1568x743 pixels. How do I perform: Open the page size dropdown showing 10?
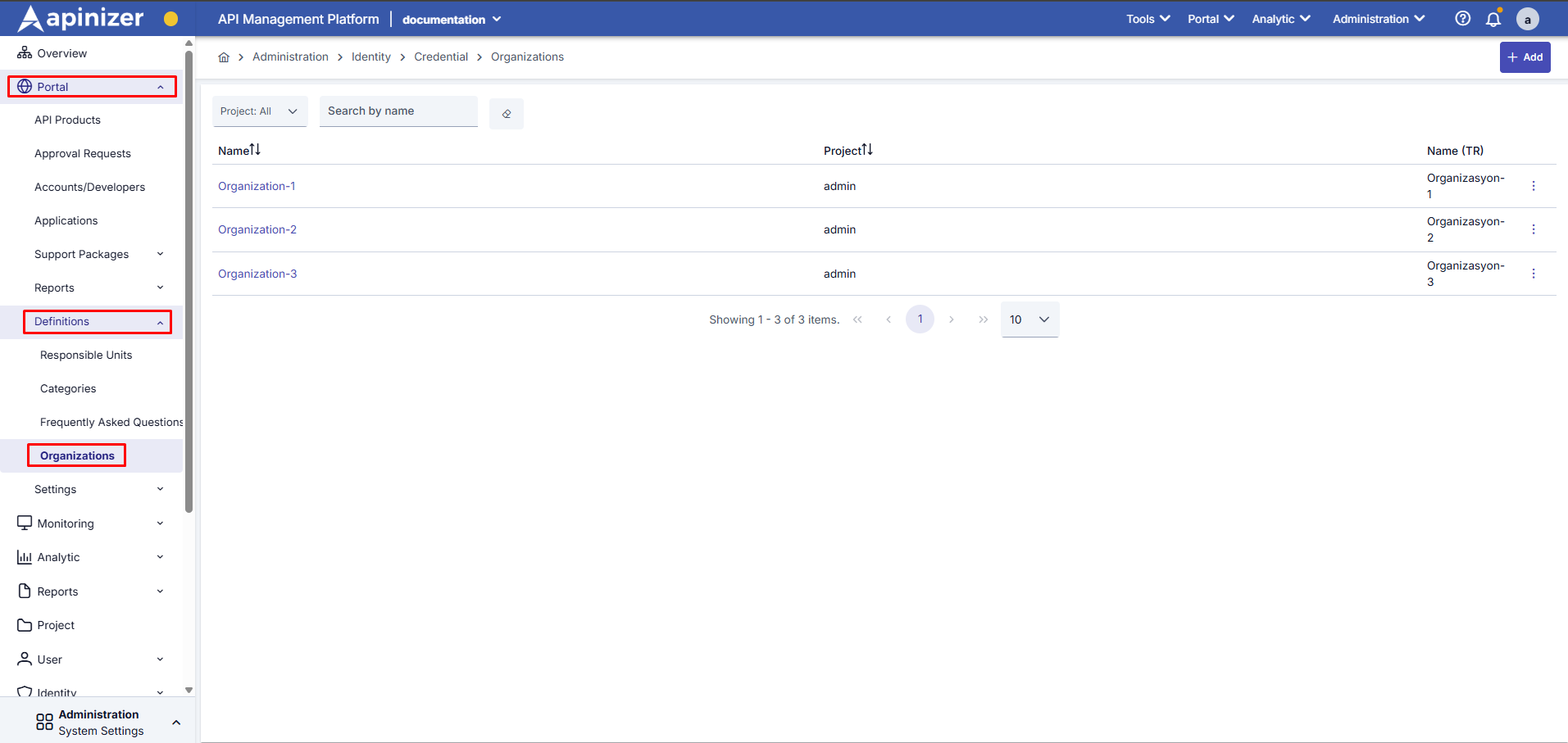1029,319
